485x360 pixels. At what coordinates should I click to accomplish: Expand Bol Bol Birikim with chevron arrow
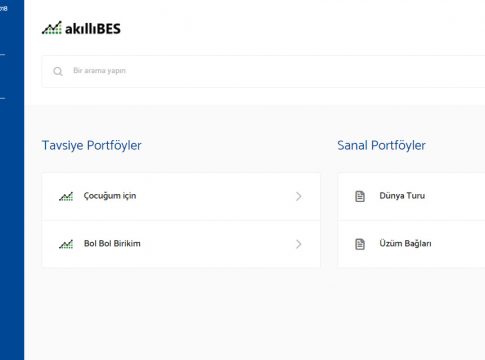click(299, 244)
